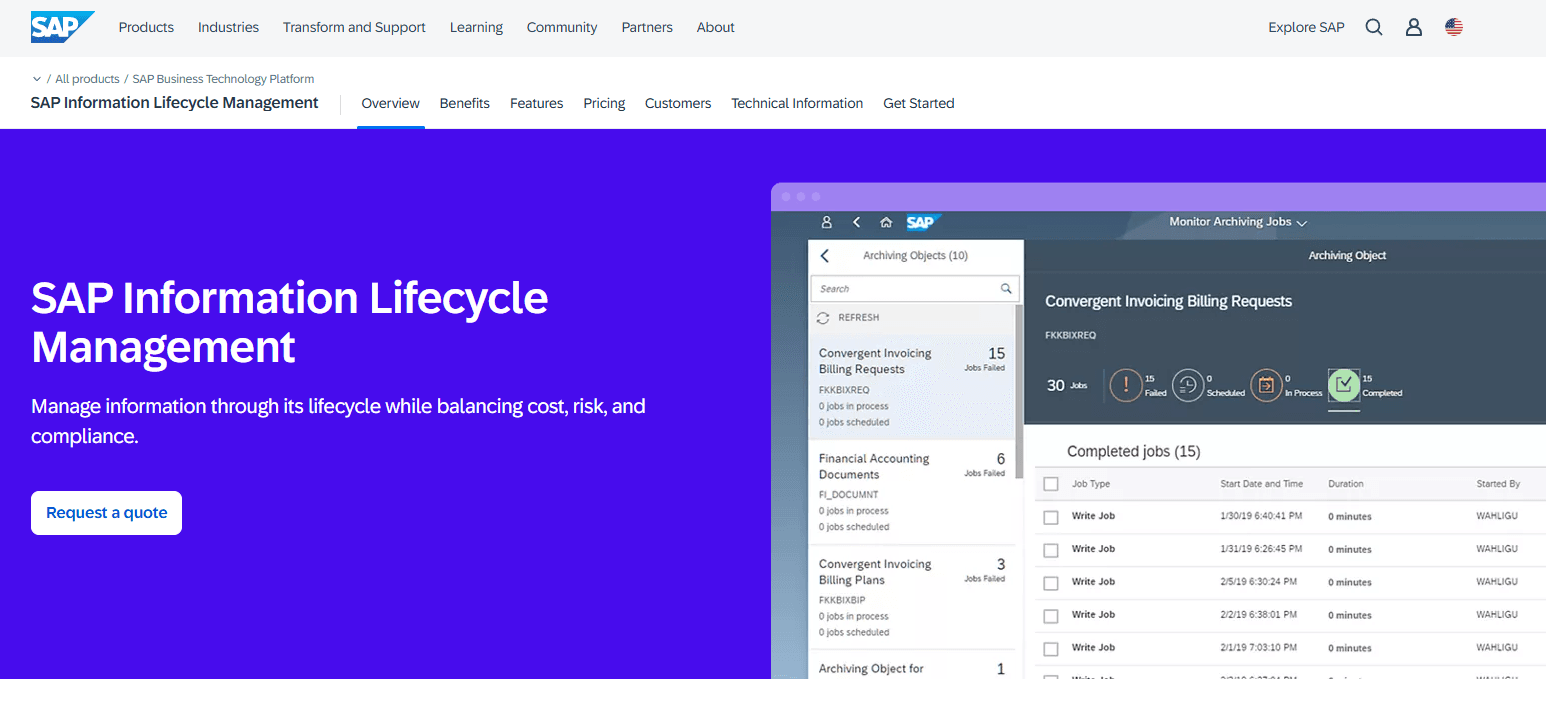The height and width of the screenshot is (703, 1546).
Task: Open the Learning menu
Action: pos(476,28)
